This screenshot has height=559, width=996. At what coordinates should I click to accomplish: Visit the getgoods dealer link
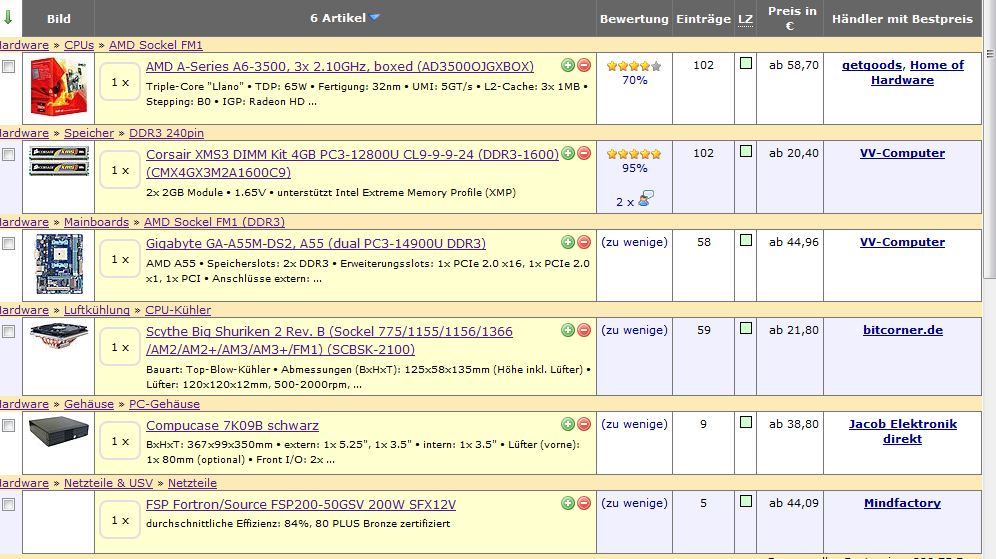[872, 65]
